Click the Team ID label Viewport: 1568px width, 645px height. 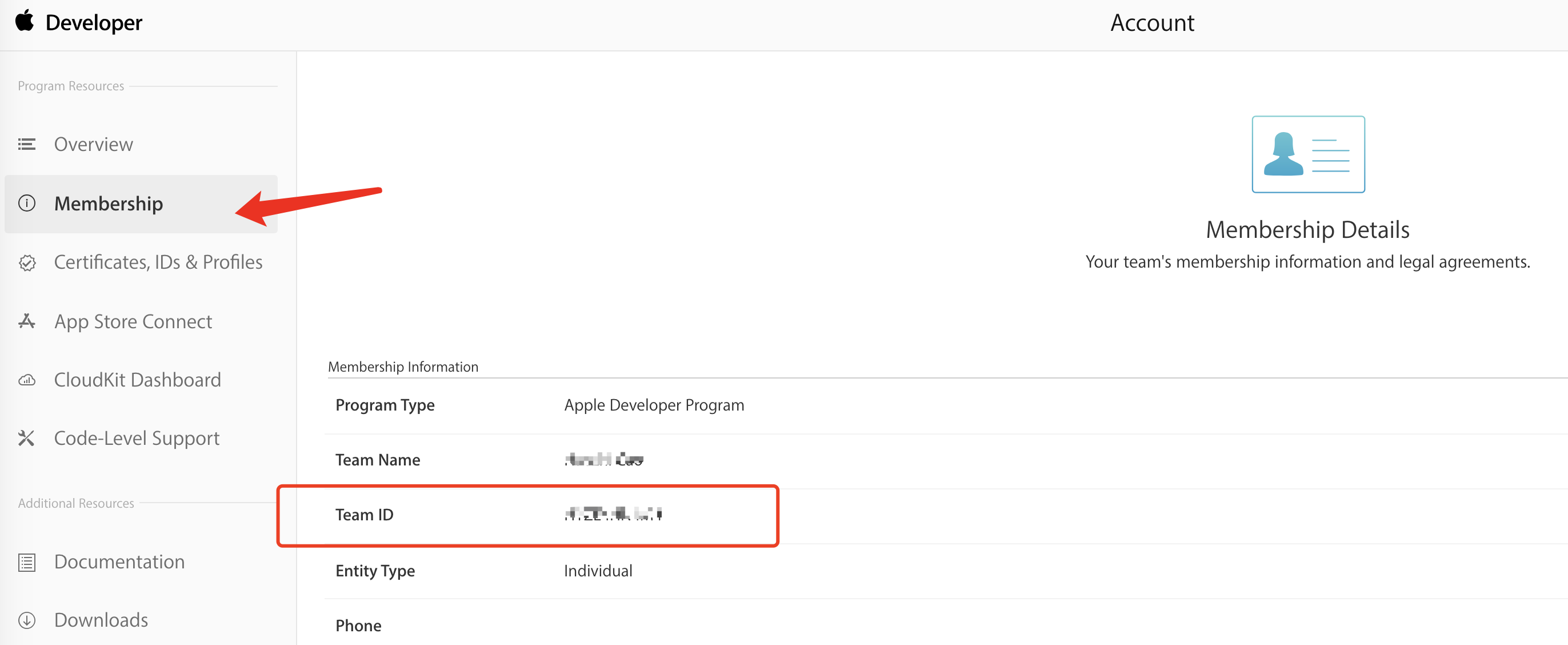[x=364, y=514]
